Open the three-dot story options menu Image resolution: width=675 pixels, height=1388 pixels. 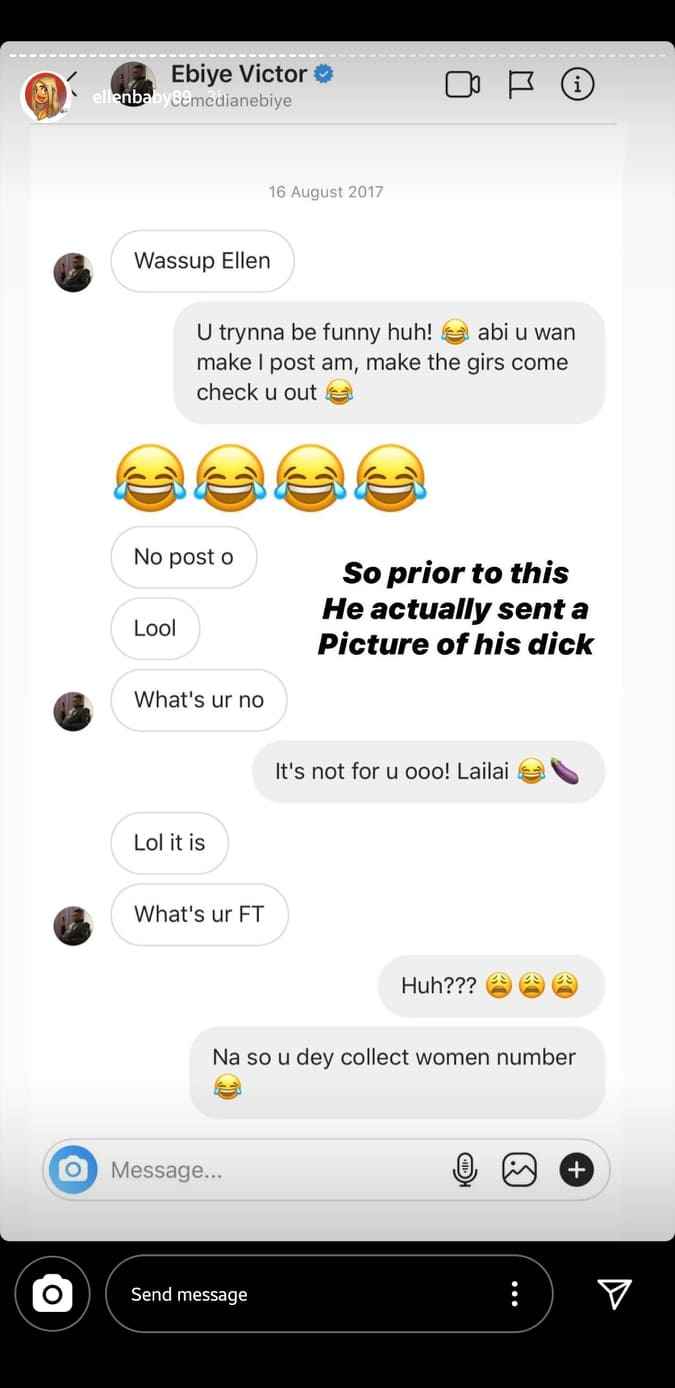tap(514, 1294)
